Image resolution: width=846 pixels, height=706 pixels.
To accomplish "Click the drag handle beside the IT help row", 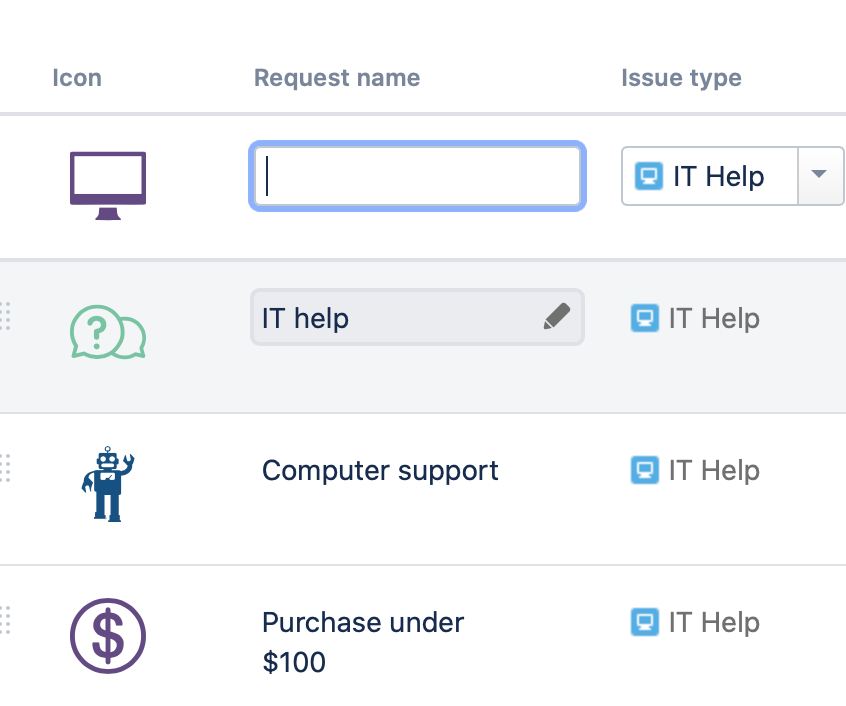I will (5, 316).
